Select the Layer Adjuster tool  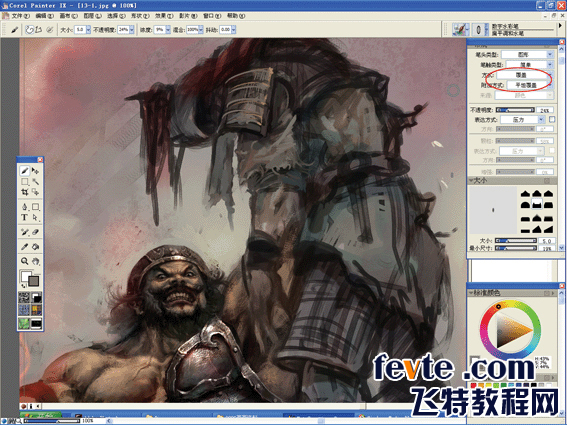[x=35, y=170]
